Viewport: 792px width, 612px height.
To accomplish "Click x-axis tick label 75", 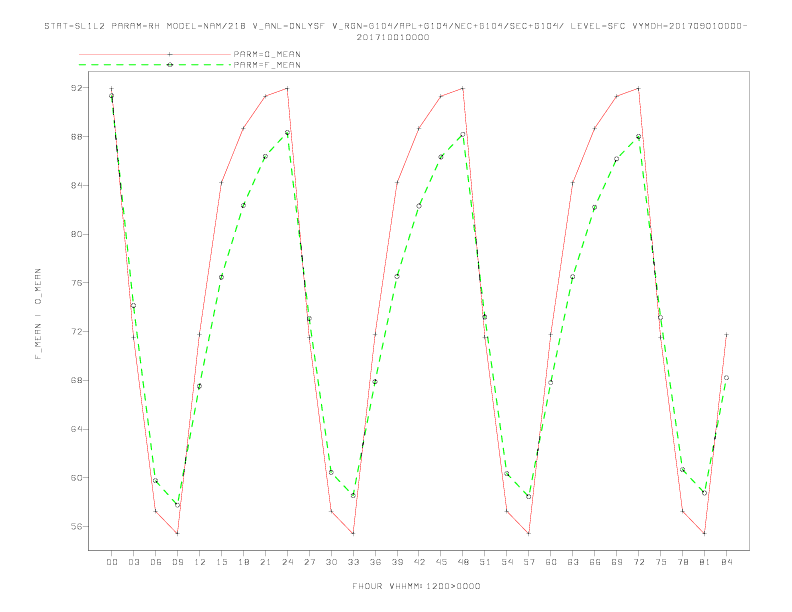I will click(x=661, y=562).
